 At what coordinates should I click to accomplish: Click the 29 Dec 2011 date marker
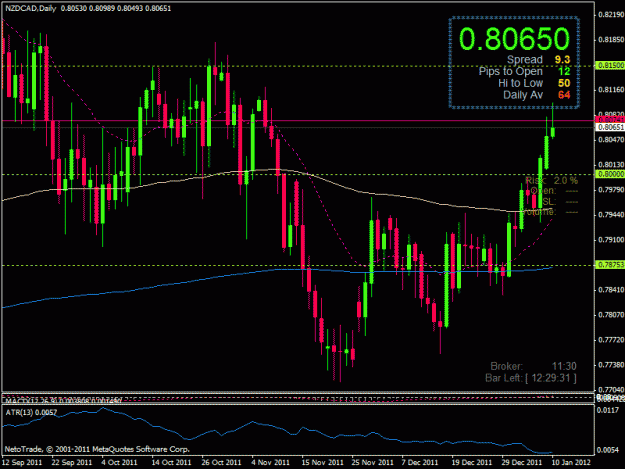click(522, 462)
